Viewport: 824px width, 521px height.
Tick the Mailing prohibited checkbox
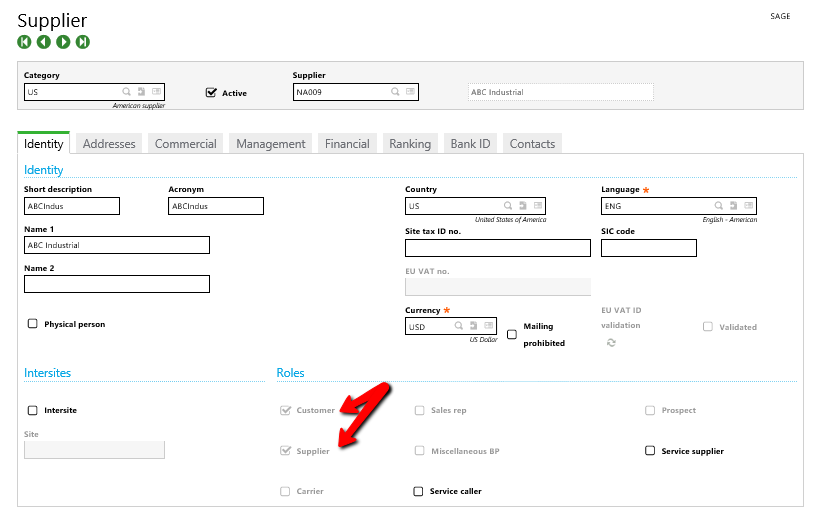pos(512,335)
